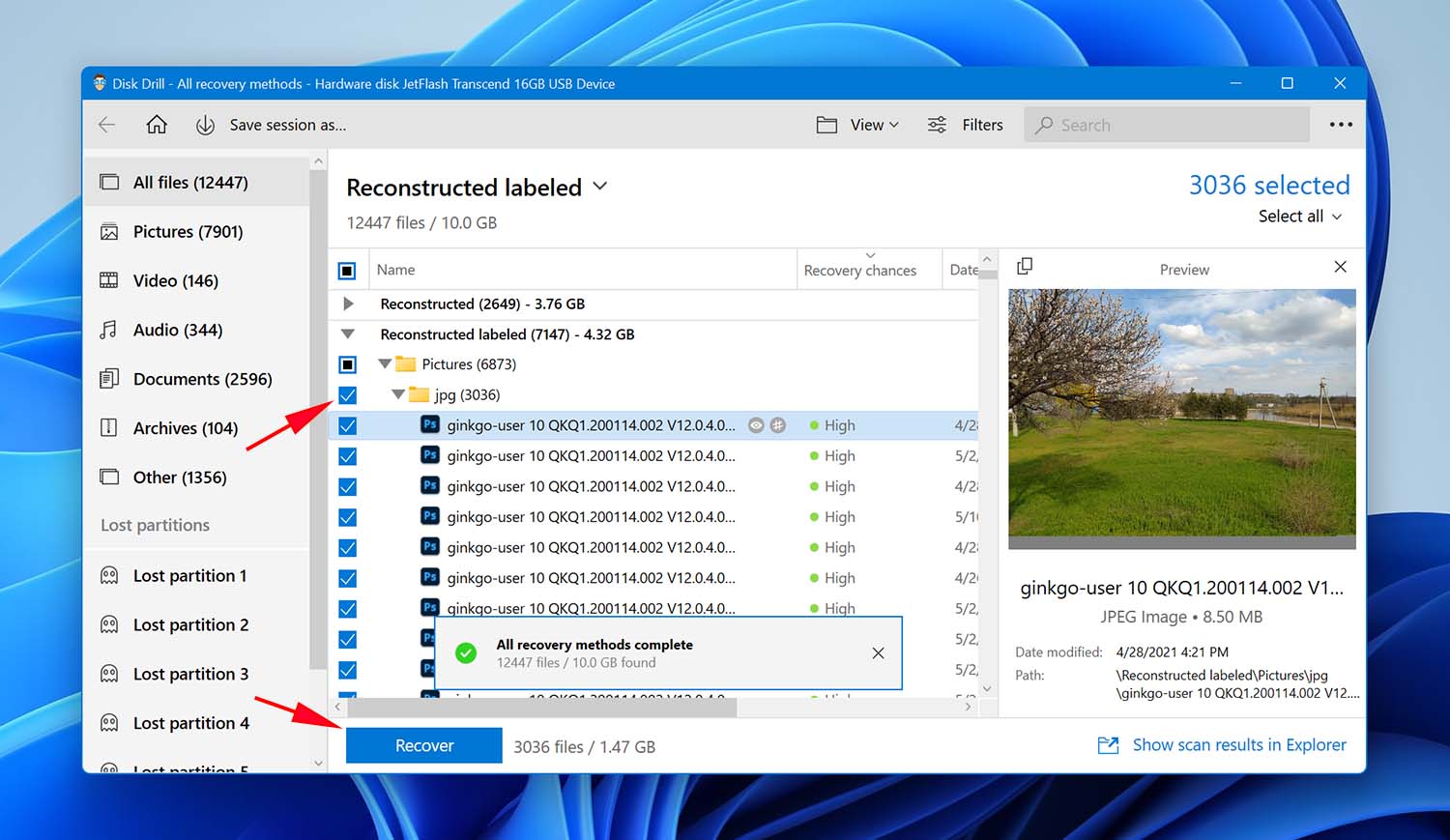The height and width of the screenshot is (840, 1450).
Task: Click the Lost partition 4 ghost icon
Action: pos(110,723)
